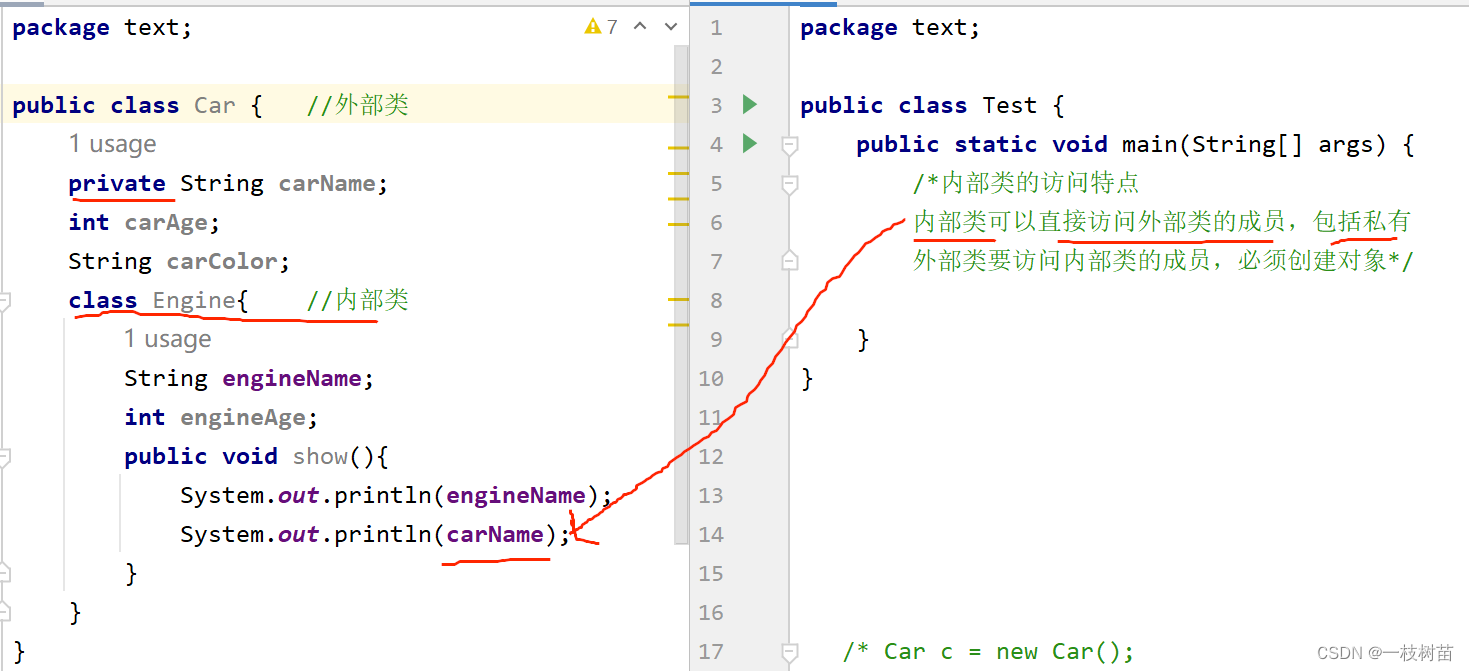Viewport: 1469px width, 671px height.
Task: Collapse block comment fold marker on line 5
Action: (789, 183)
